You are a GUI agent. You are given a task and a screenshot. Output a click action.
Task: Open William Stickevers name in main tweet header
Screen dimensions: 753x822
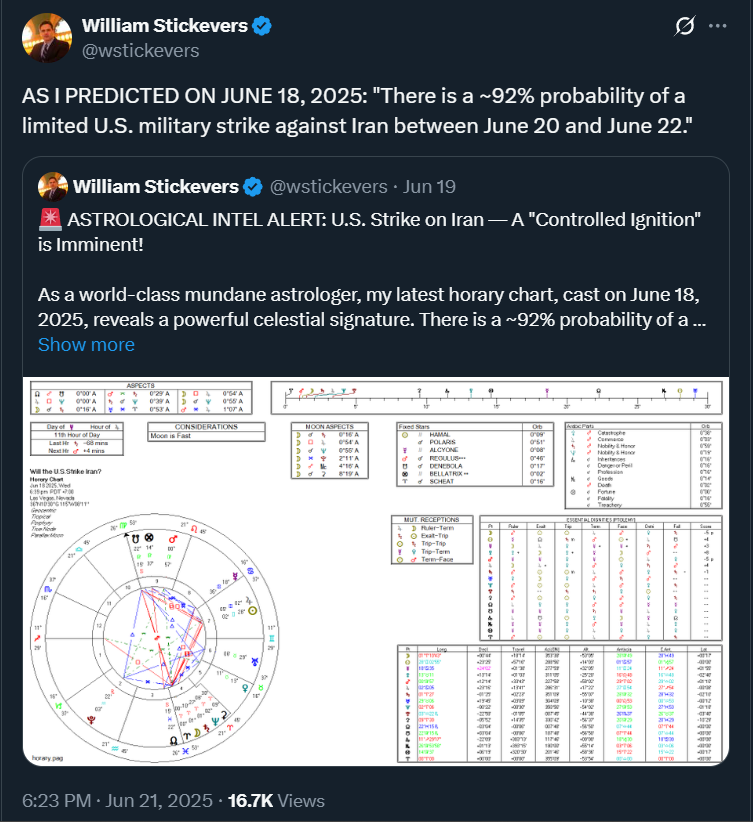tap(165, 26)
